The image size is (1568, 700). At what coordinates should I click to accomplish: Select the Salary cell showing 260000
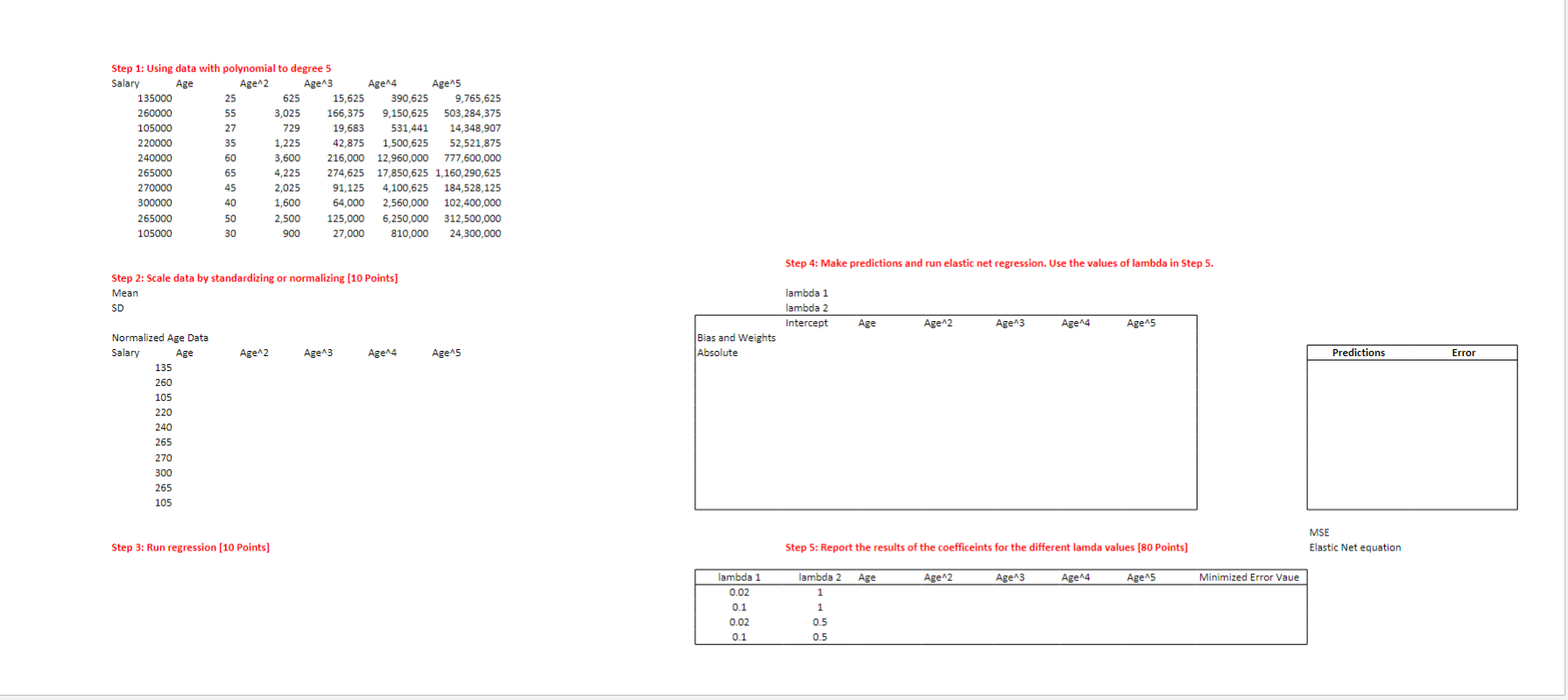click(154, 113)
